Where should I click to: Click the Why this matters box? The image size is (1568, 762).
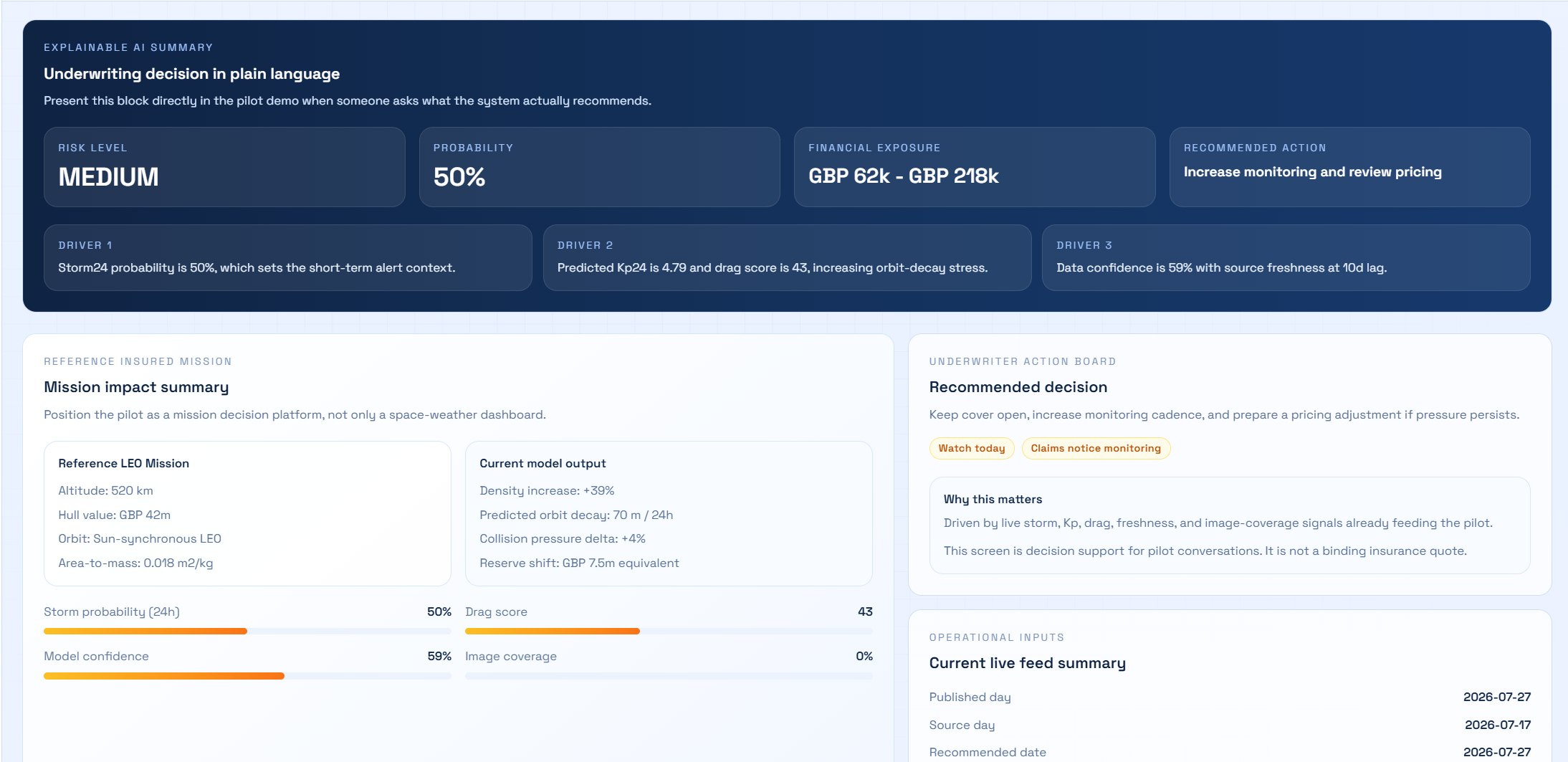(1230, 525)
